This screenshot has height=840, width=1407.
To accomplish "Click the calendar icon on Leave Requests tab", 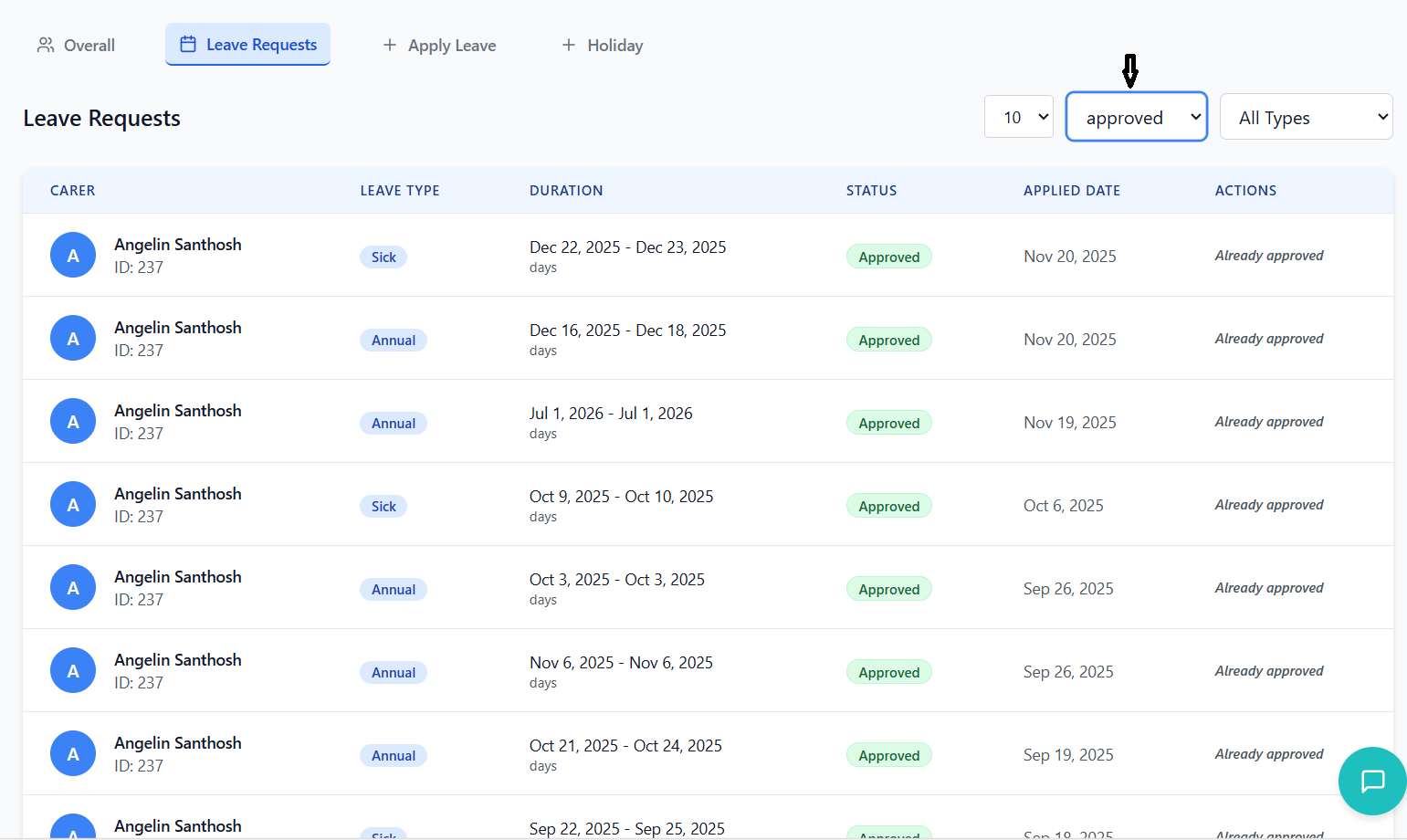I will tap(188, 45).
